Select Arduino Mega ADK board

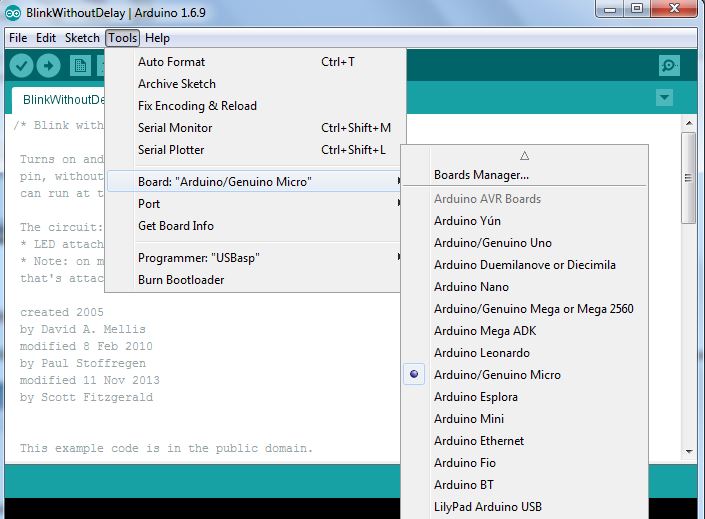[x=525, y=331]
